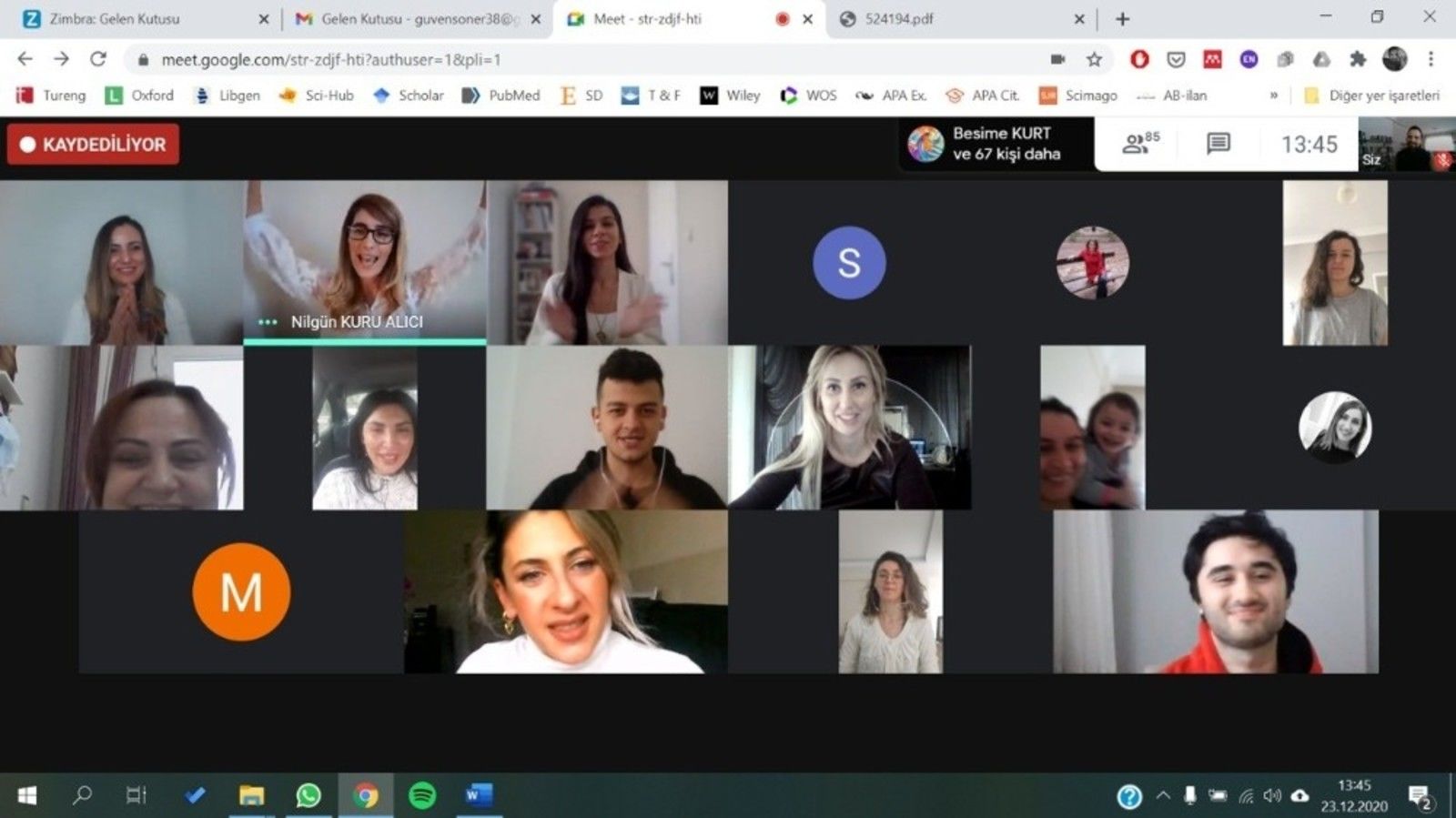The image size is (1456, 818).
Task: Open the Chrome profile avatar
Action: (x=1394, y=59)
